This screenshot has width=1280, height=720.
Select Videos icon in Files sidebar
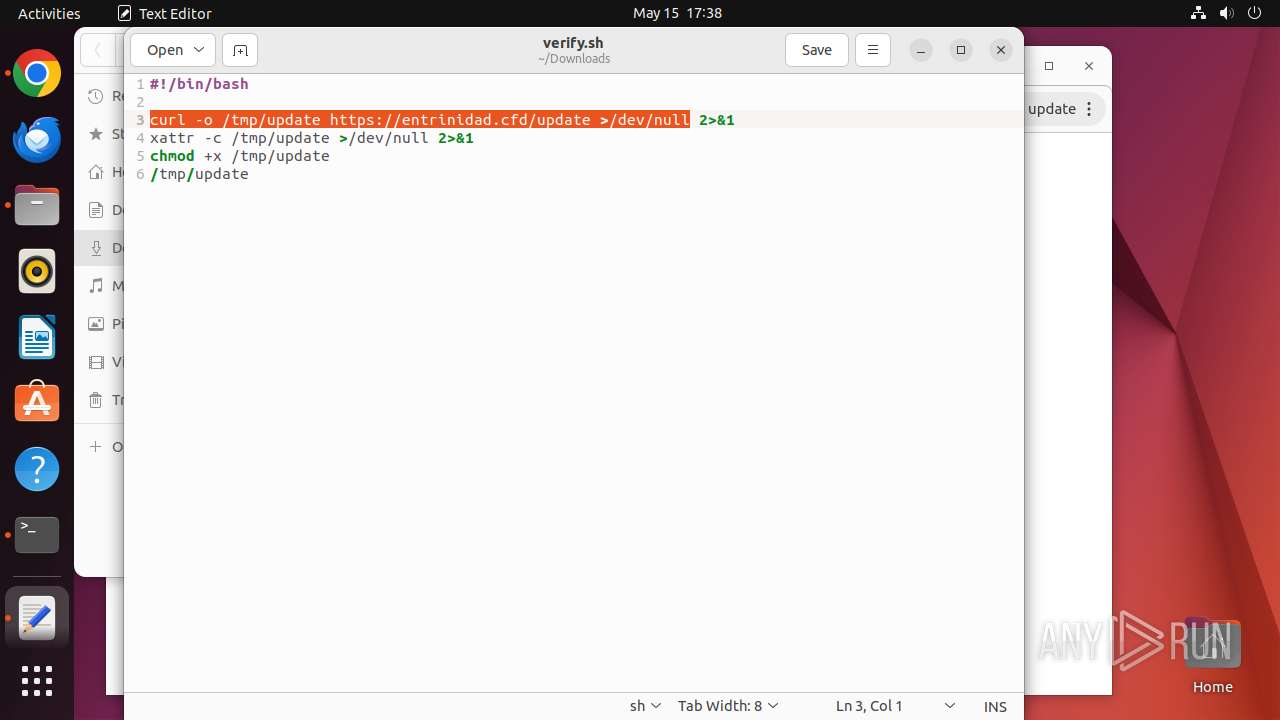[x=96, y=362]
